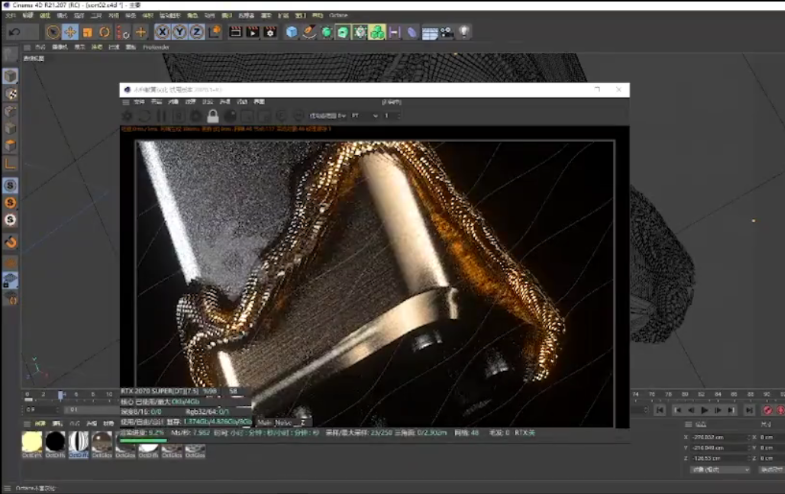The height and width of the screenshot is (494, 785).
Task: Open the Octane menu in the main menu bar
Action: tap(338, 16)
